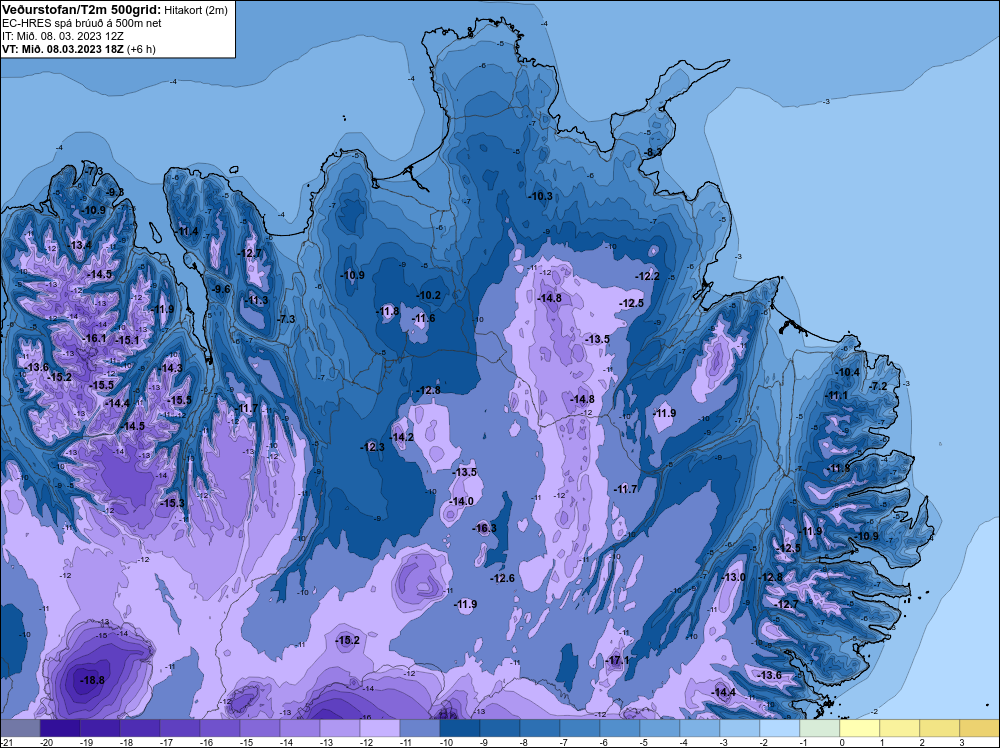Click the 'IT: Mið. 08. 03. 2023 12Z' line
This screenshot has width=1000, height=748.
coord(62,36)
